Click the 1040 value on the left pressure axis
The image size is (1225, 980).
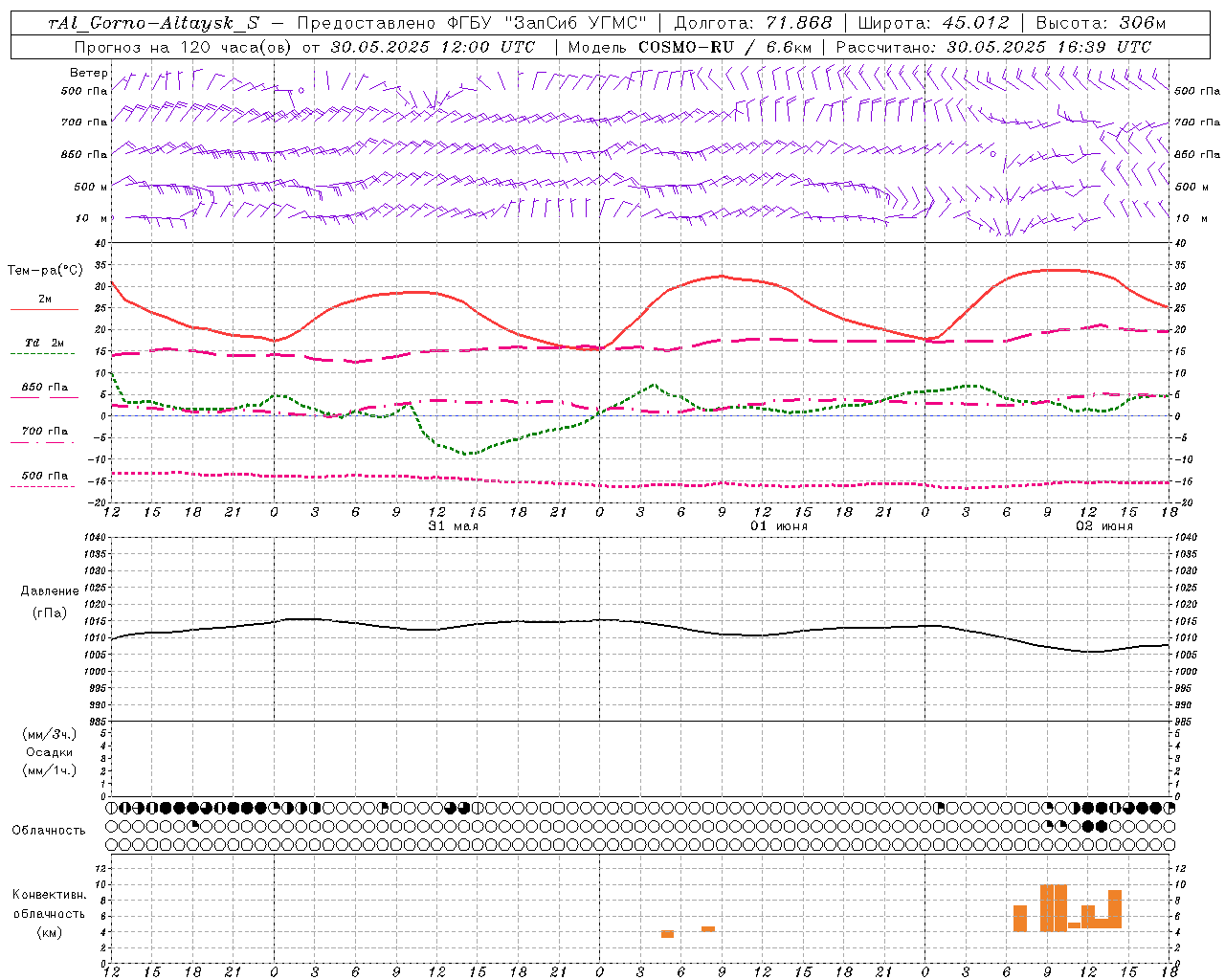98,538
